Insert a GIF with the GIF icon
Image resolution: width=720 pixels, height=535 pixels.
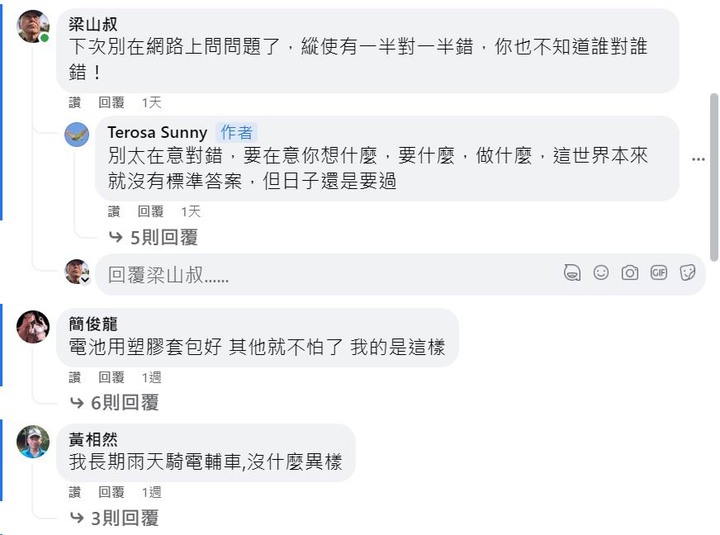pos(658,272)
